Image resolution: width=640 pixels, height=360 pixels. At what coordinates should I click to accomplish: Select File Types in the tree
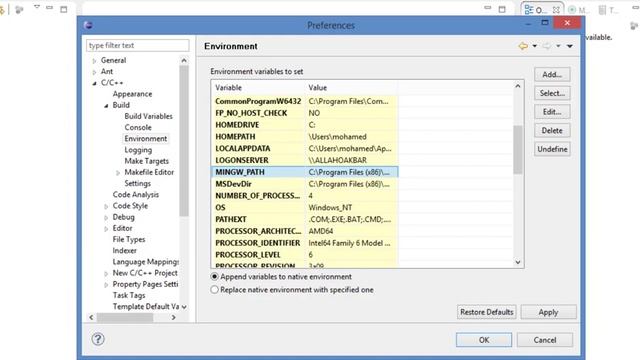pos(129,240)
